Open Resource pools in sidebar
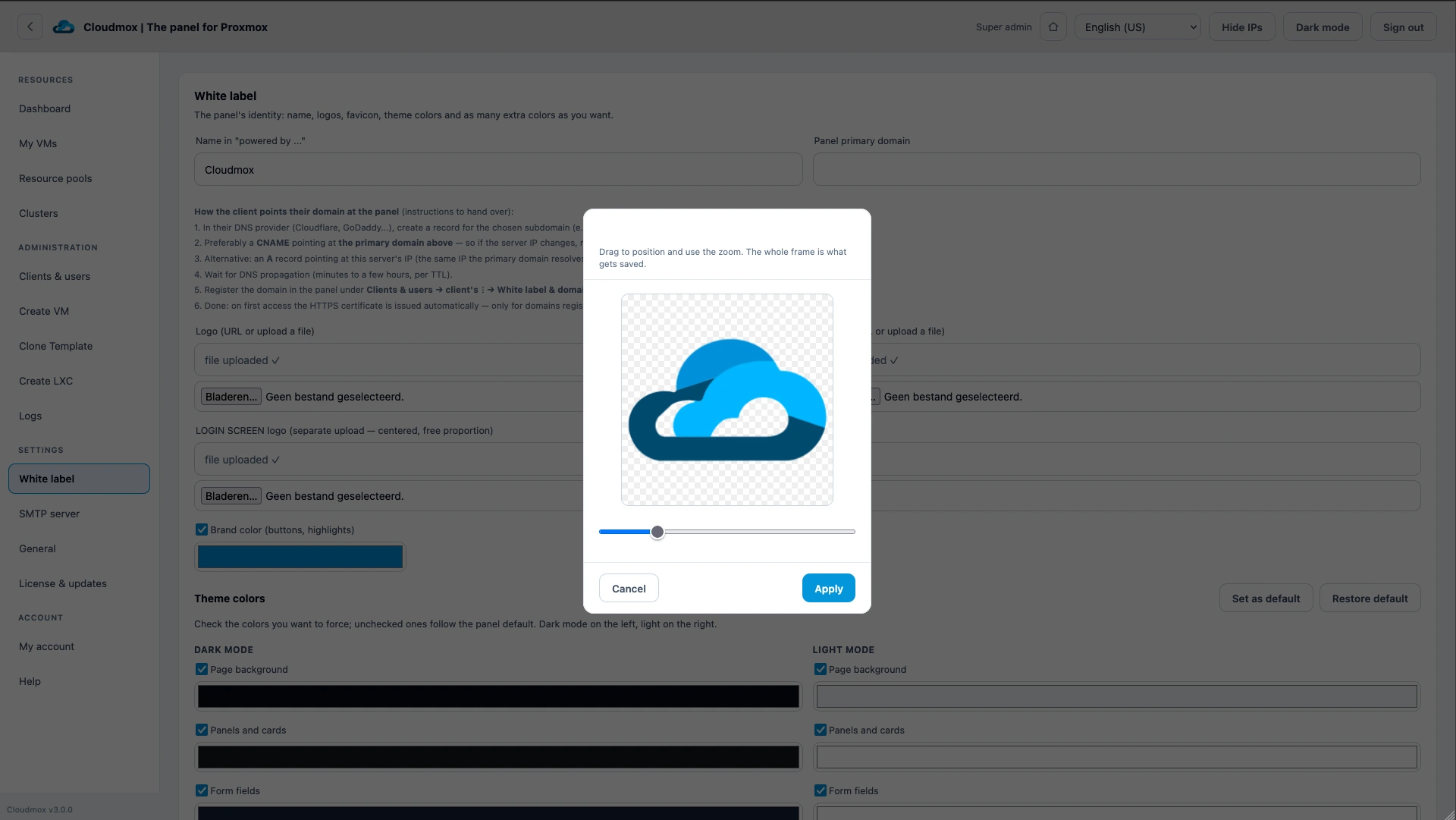The height and width of the screenshot is (820, 1456). tap(79, 178)
